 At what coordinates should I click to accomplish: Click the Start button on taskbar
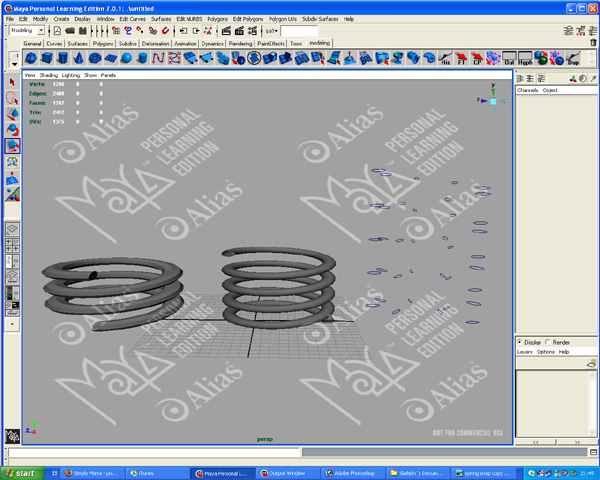23,473
